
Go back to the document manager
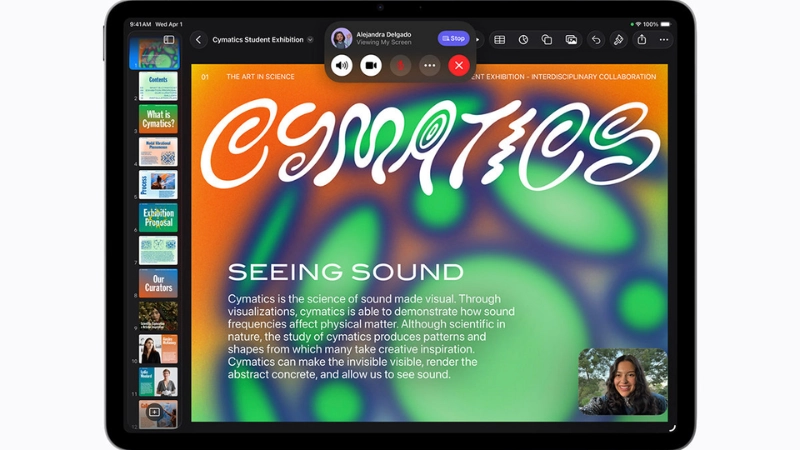[198, 40]
